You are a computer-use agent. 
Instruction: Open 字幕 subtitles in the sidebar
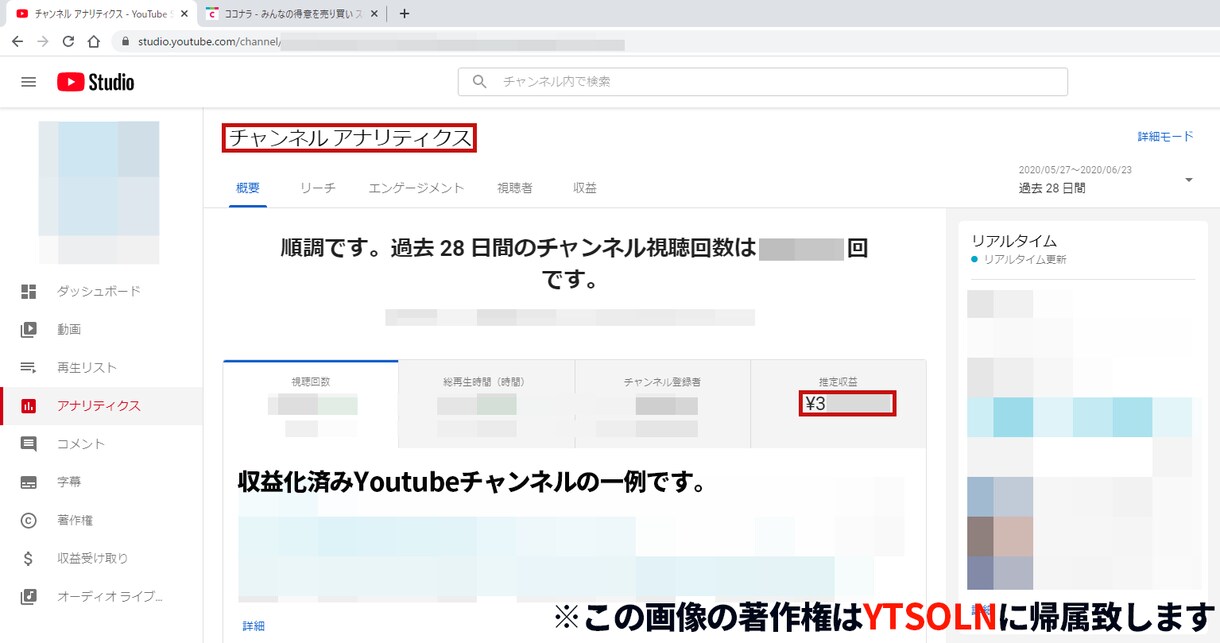(100, 481)
